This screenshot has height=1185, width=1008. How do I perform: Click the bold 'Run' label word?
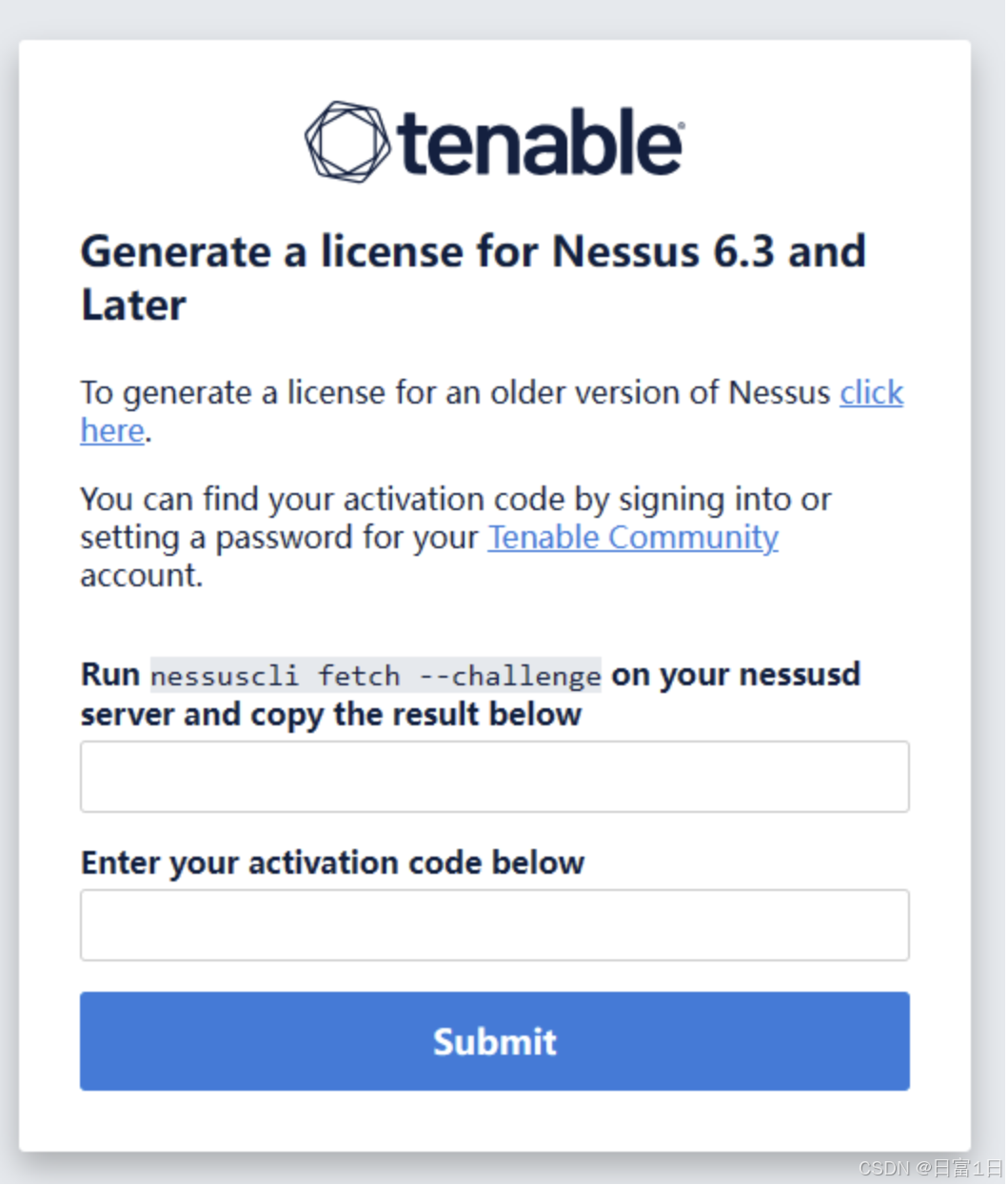coord(110,674)
